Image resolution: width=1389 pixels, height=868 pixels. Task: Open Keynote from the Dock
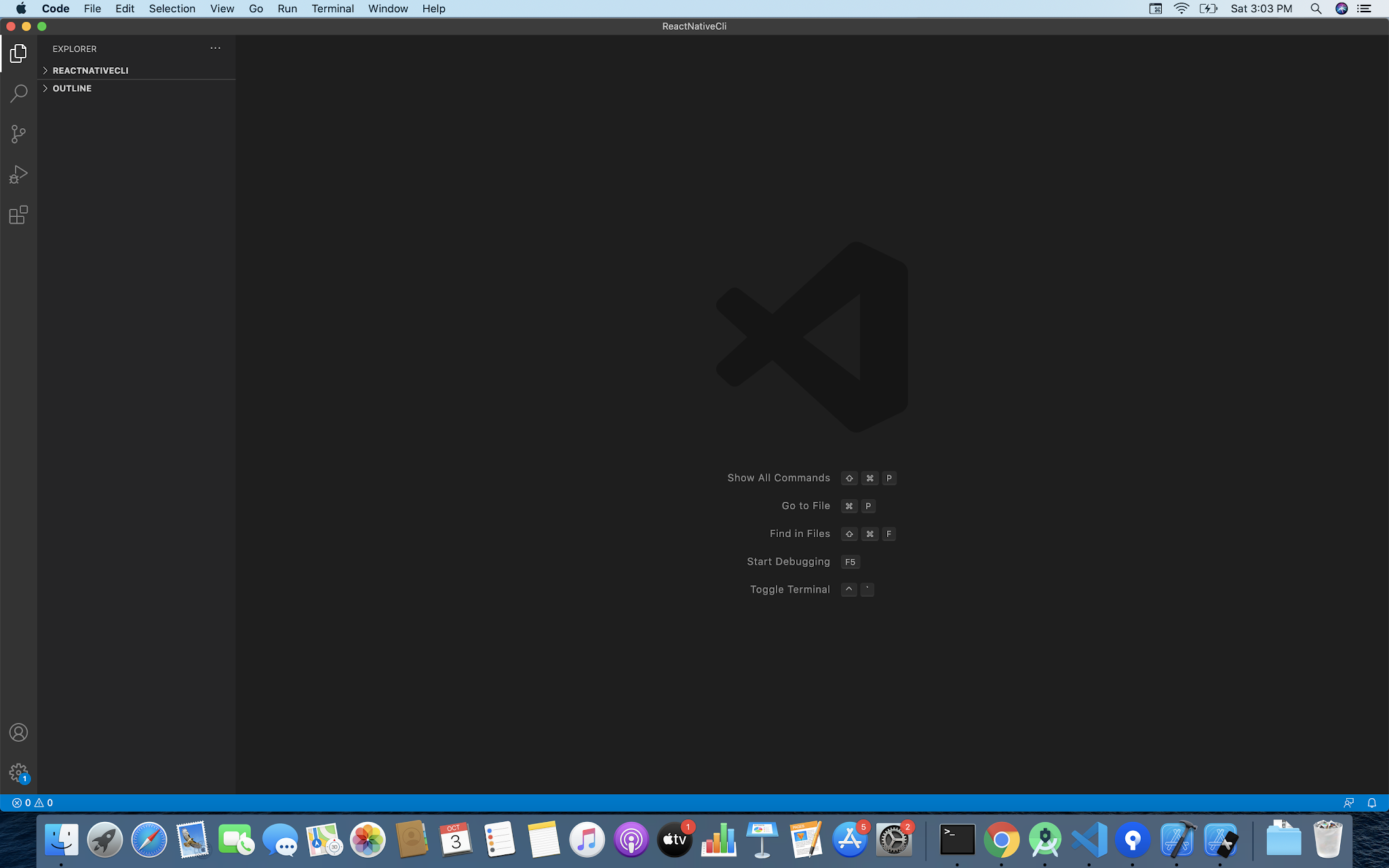[762, 840]
